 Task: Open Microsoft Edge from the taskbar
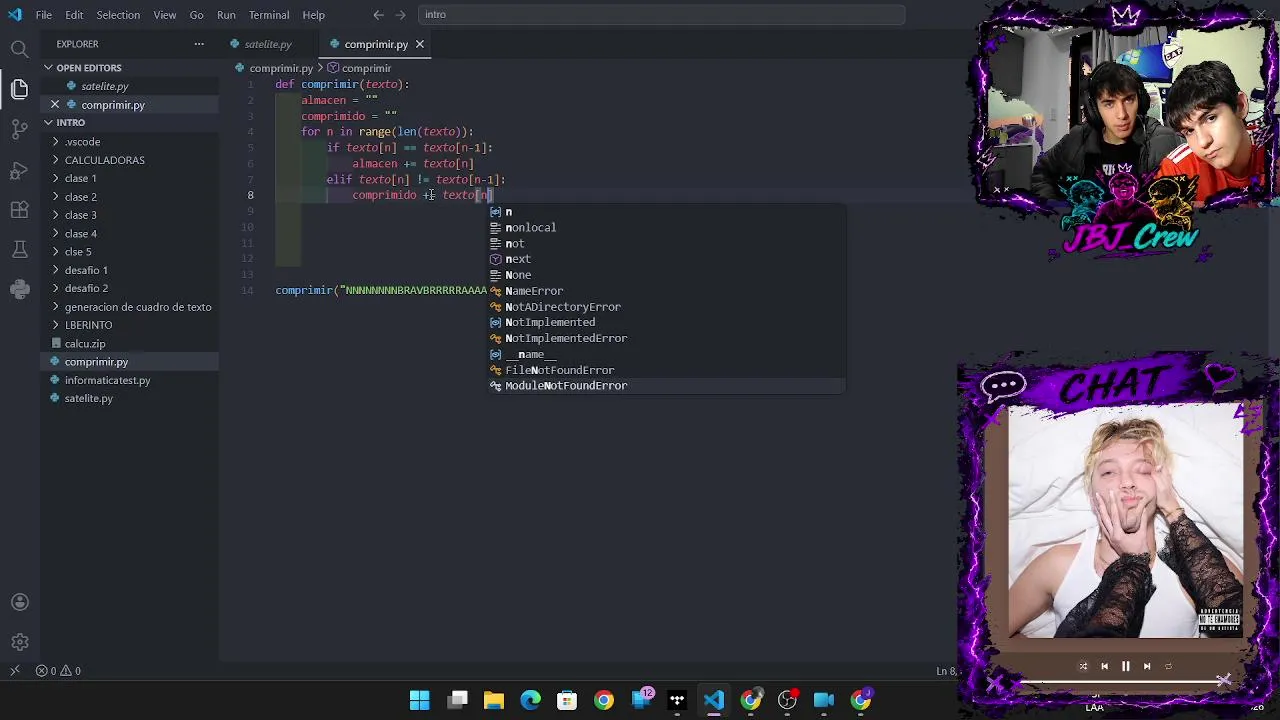[x=530, y=700]
